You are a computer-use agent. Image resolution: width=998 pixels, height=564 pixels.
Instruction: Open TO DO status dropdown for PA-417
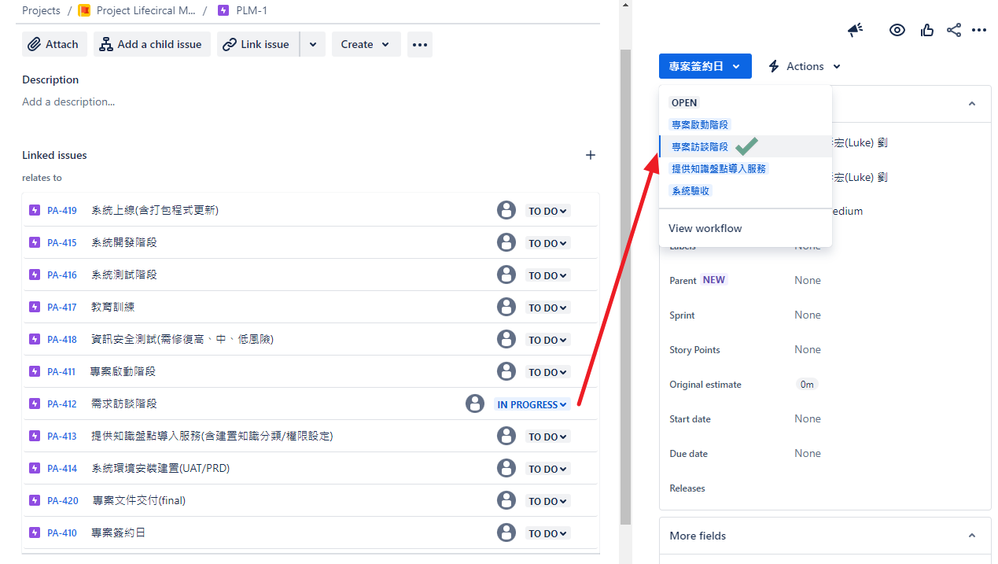coord(547,307)
